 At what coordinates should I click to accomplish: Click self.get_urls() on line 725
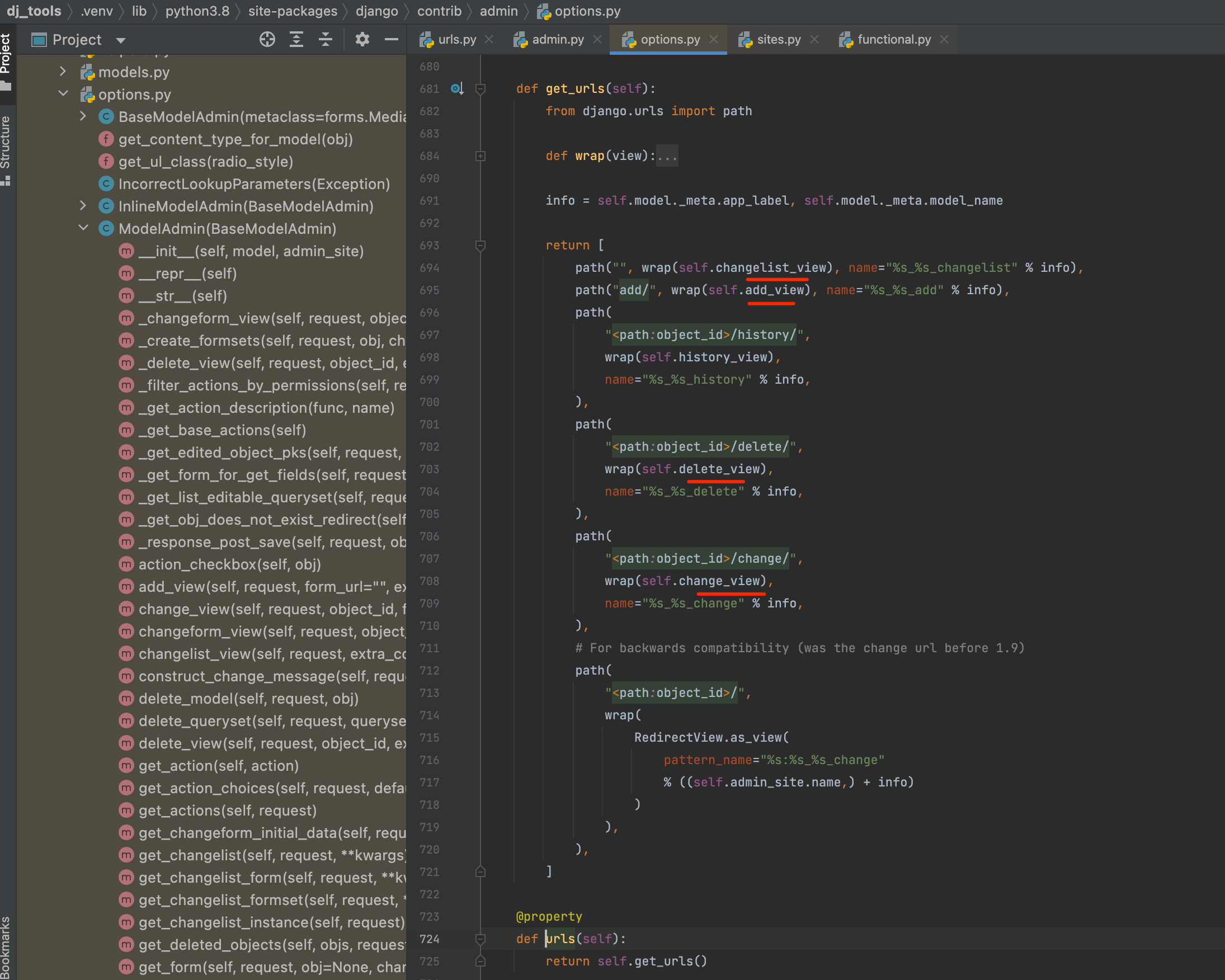pos(652,961)
